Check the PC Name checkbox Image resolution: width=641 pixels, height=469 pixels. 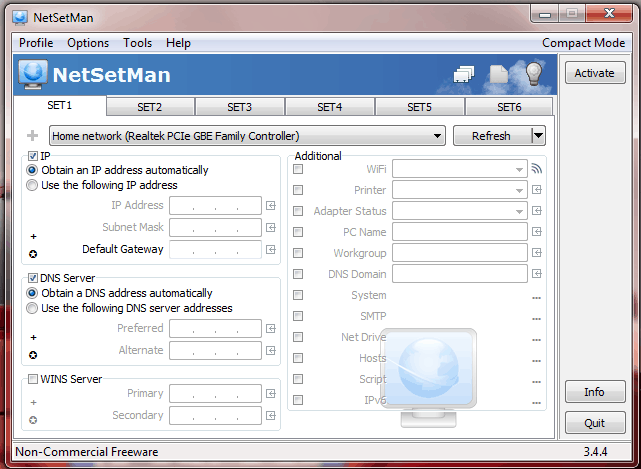(298, 232)
